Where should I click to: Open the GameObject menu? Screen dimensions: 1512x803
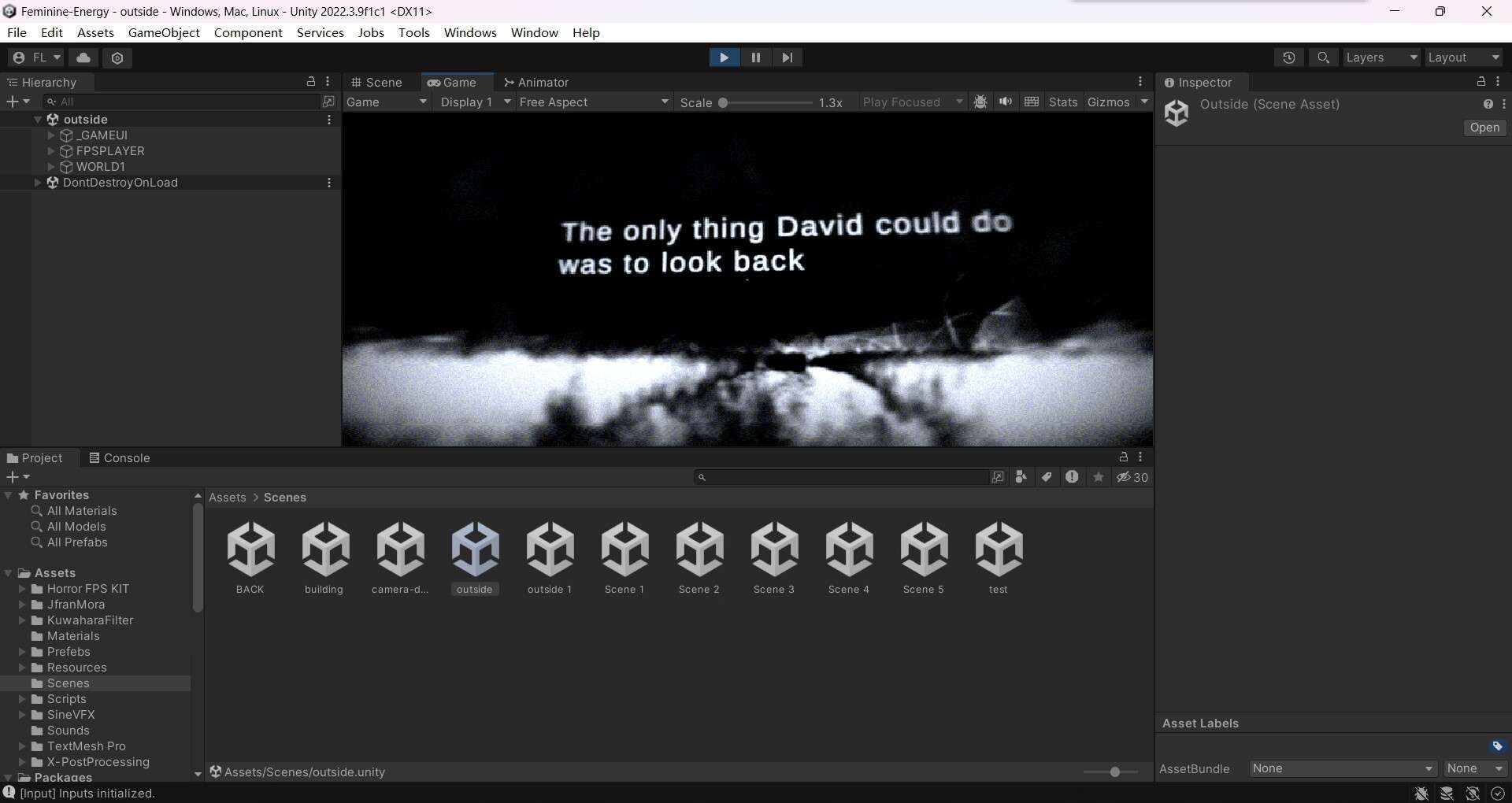coord(164,32)
